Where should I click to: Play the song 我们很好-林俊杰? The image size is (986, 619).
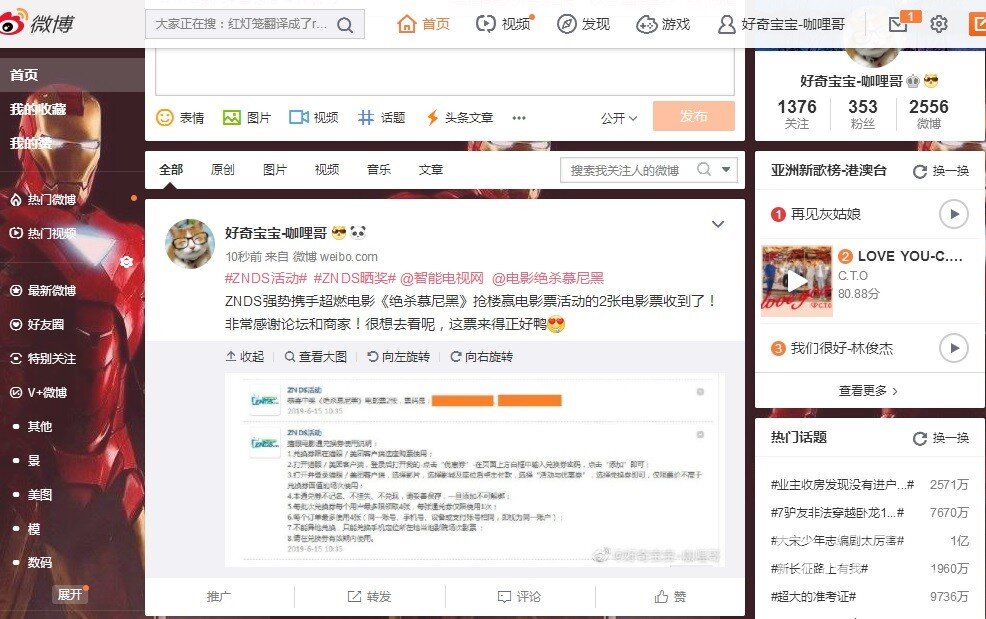pos(953,348)
